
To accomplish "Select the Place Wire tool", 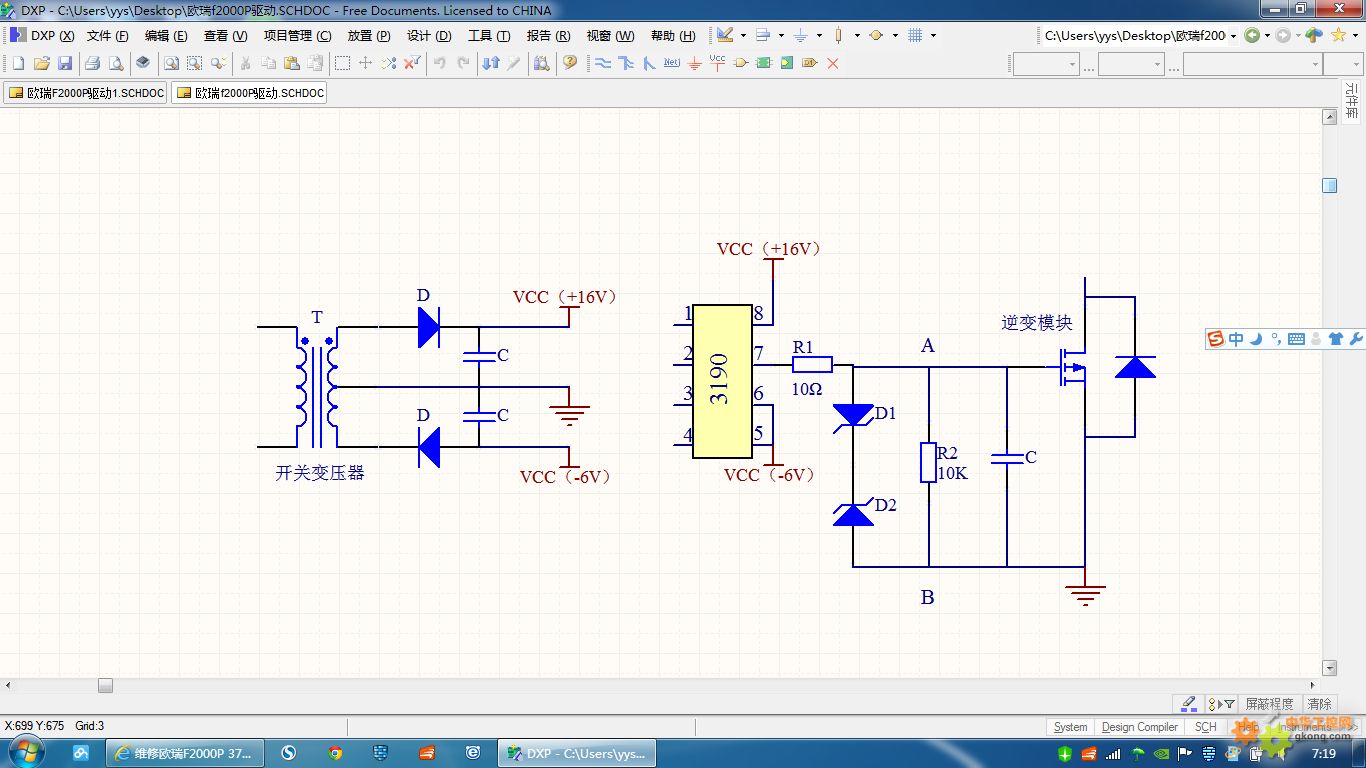I will click(x=603, y=63).
